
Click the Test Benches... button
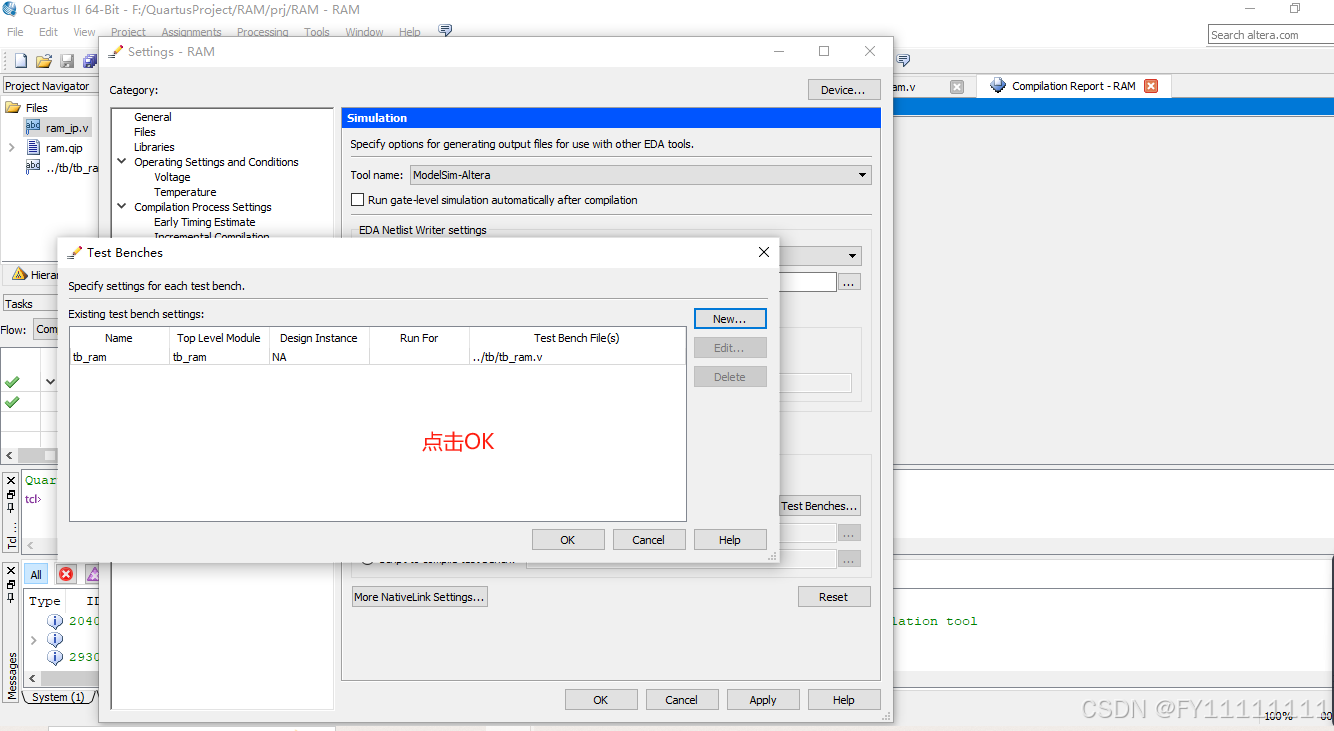tap(819, 506)
